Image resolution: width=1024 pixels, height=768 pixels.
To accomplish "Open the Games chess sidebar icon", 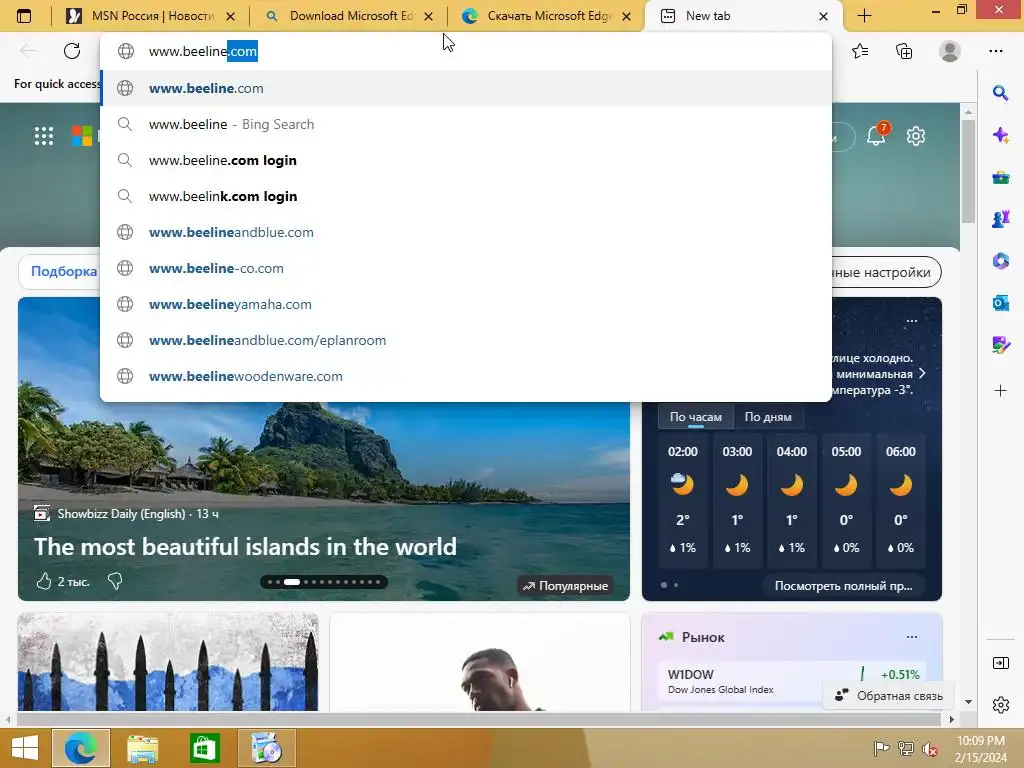I will point(1000,219).
